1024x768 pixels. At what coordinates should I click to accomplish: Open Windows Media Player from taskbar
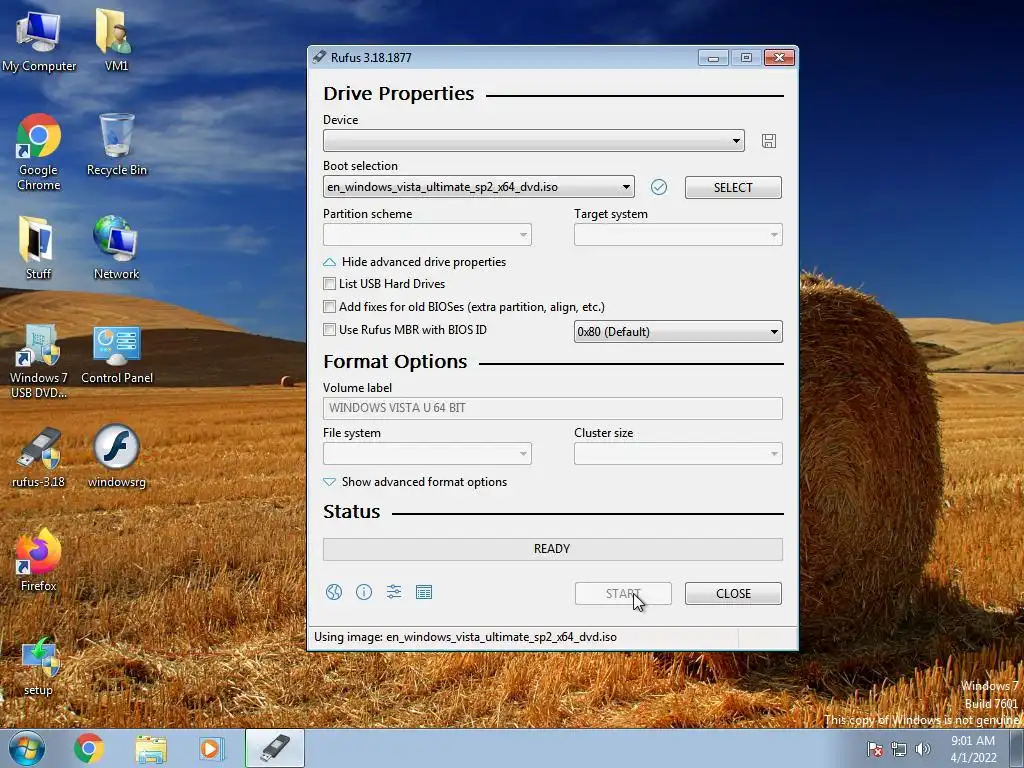(211, 748)
